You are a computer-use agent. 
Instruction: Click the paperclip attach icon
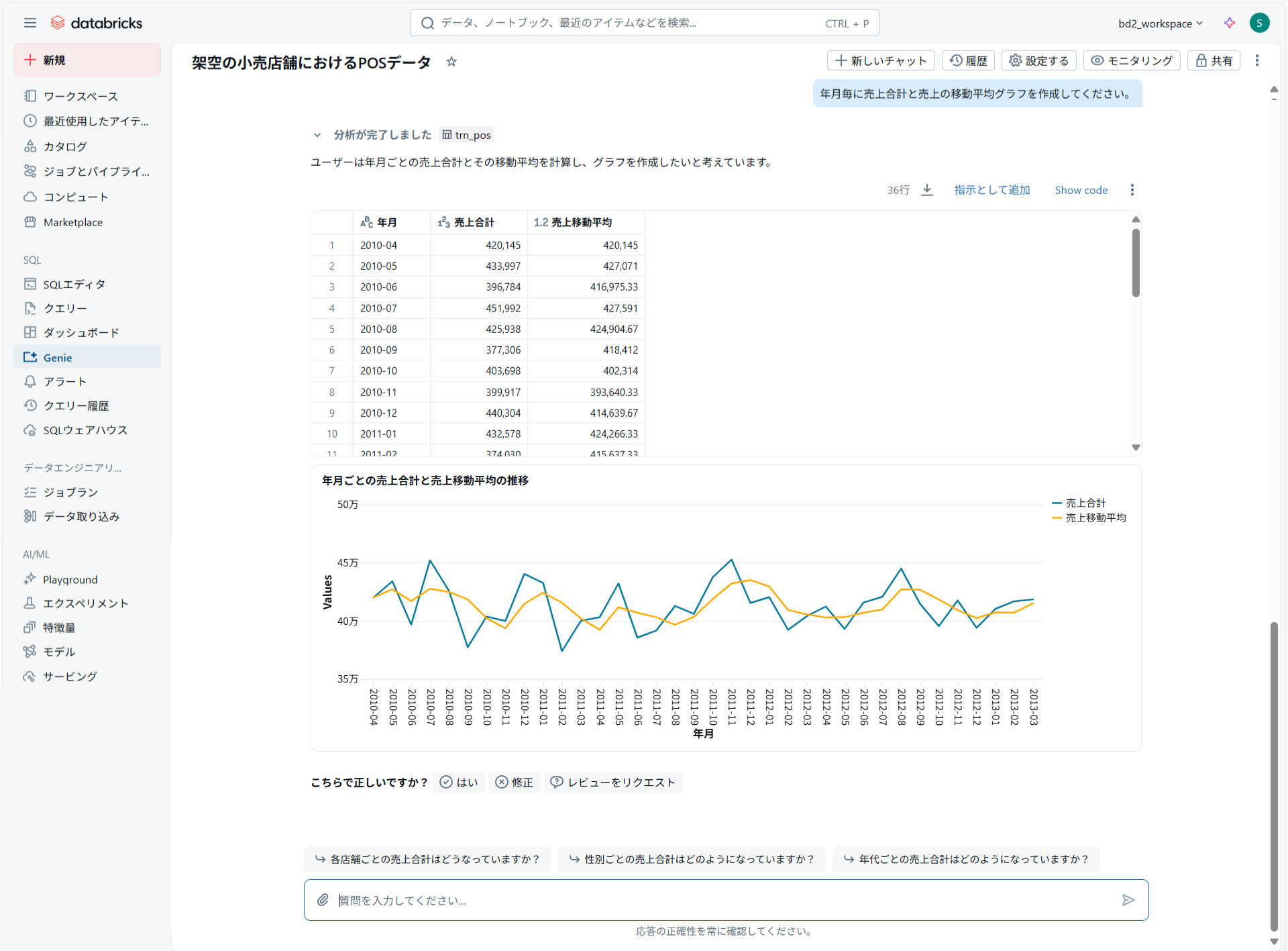(323, 899)
